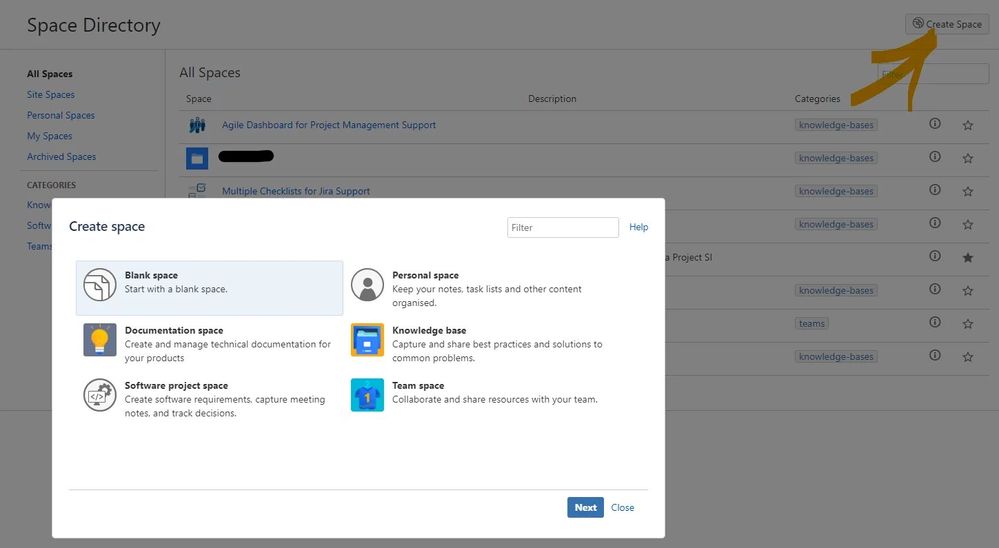Unstar the filled star in Project SI row
Image resolution: width=999 pixels, height=548 pixels.
[968, 258]
